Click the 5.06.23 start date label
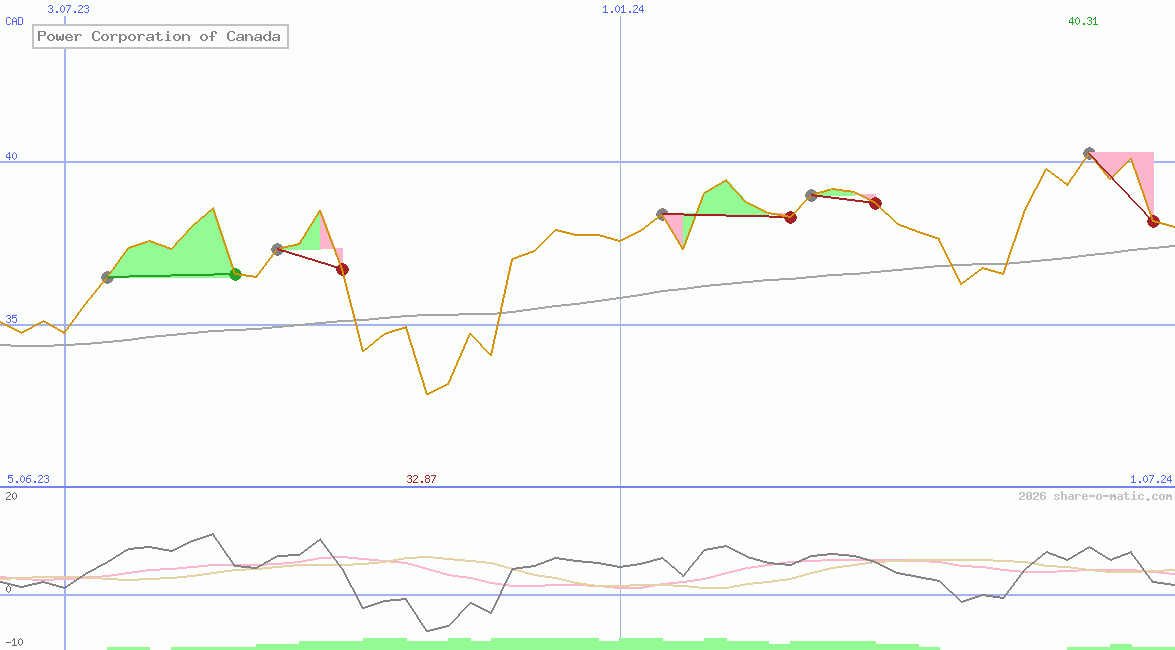This screenshot has width=1175, height=650. (x=28, y=479)
